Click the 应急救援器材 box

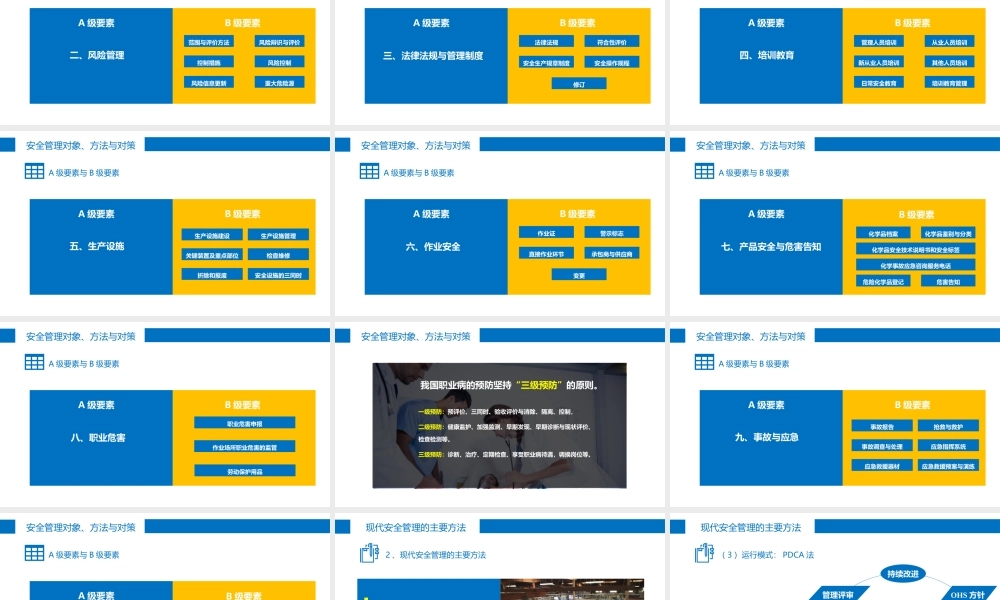882,466
